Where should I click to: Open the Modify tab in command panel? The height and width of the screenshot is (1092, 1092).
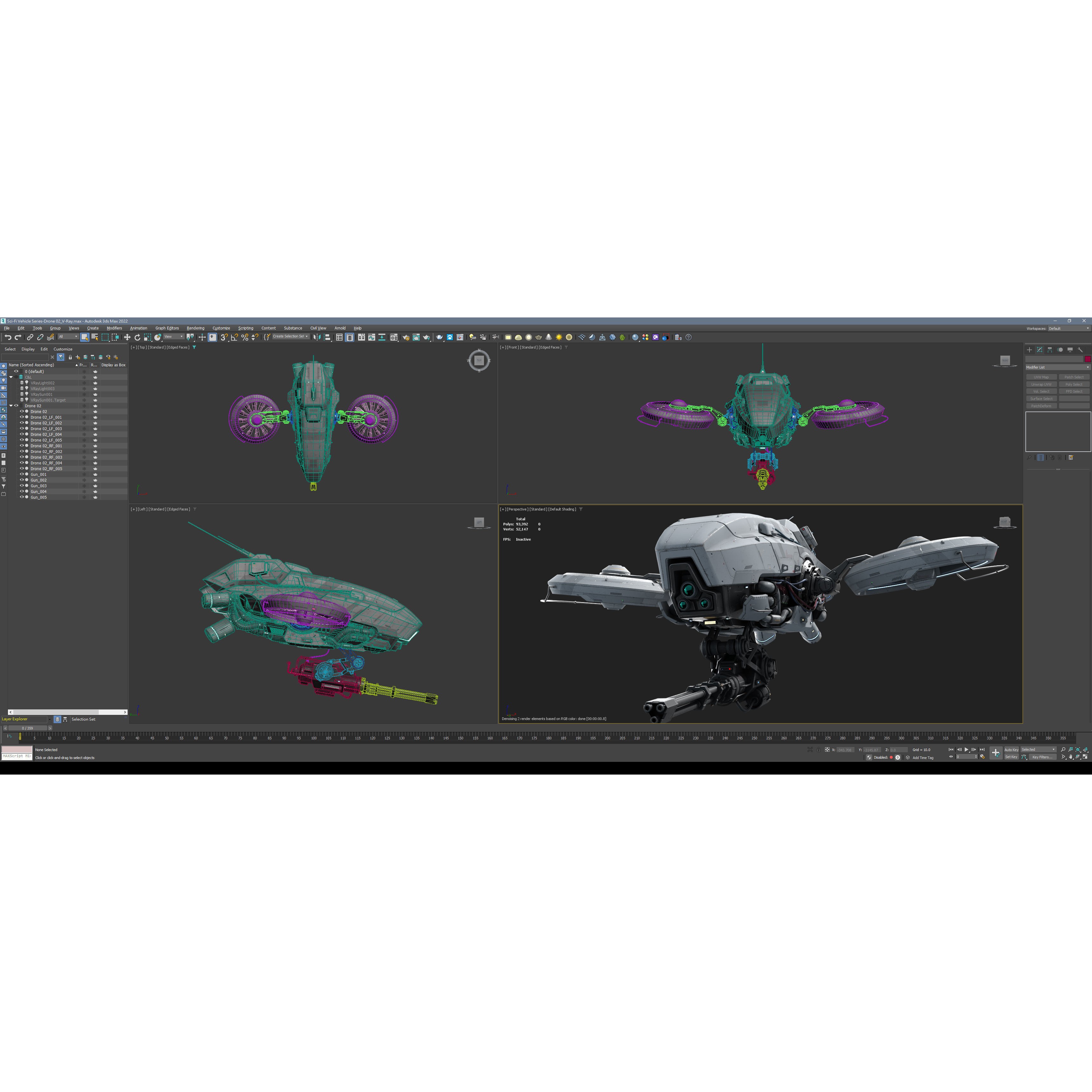pos(1039,350)
